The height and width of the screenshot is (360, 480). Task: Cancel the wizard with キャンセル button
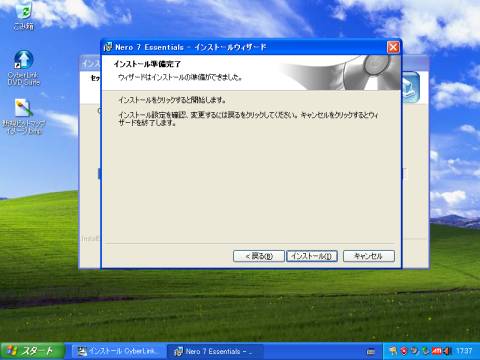[369, 256]
